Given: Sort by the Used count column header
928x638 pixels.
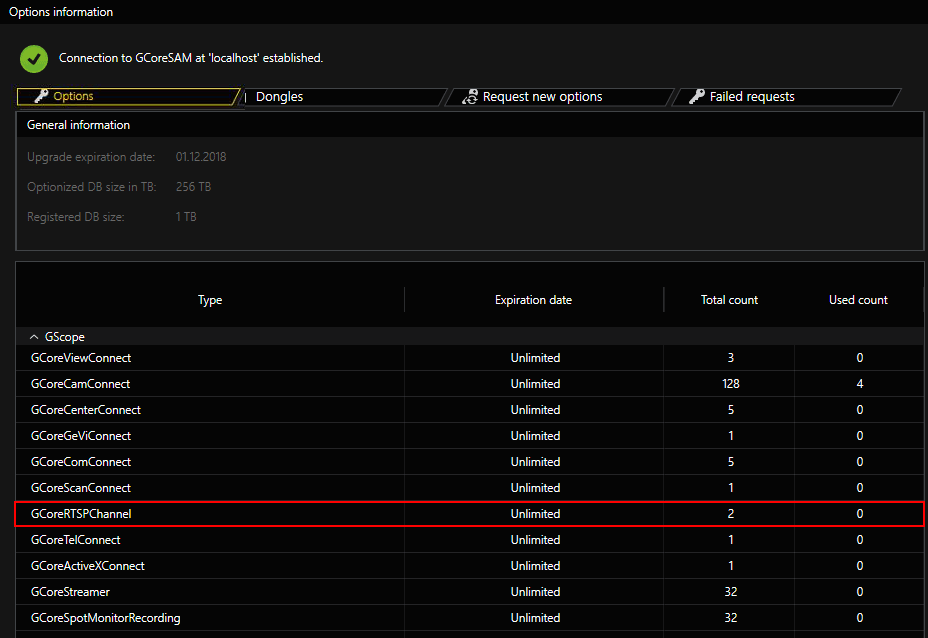Looking at the screenshot, I should click(x=858, y=300).
